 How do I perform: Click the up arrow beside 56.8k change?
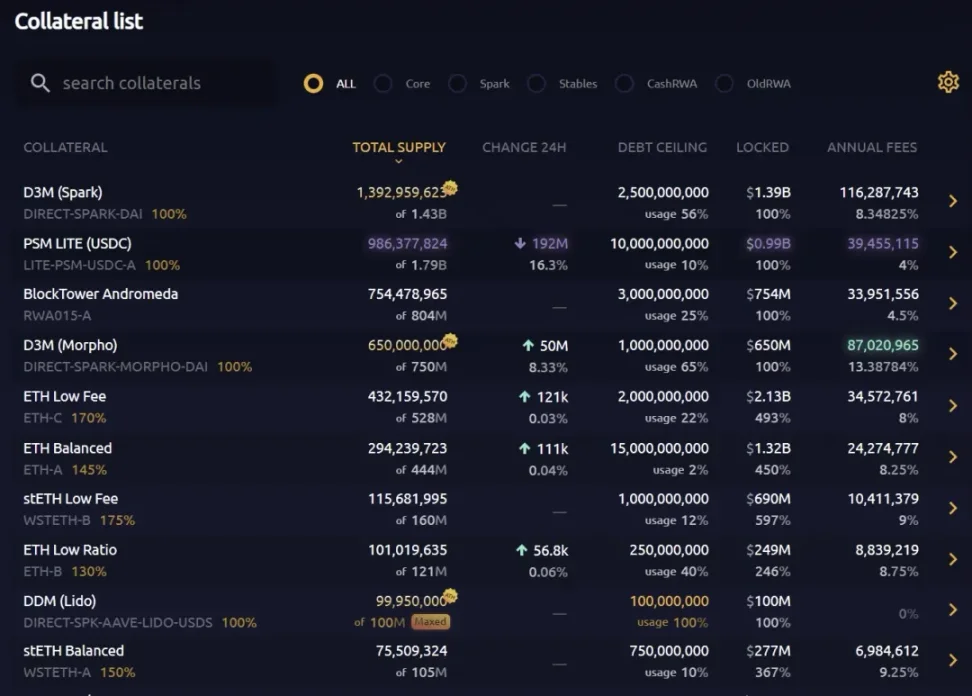(x=522, y=550)
